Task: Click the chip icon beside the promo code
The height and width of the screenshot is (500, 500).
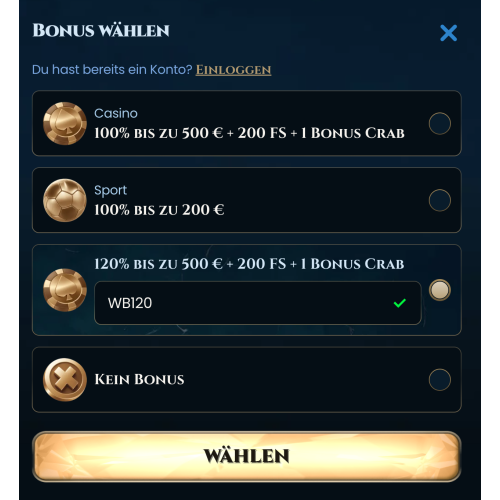Action: (65, 290)
